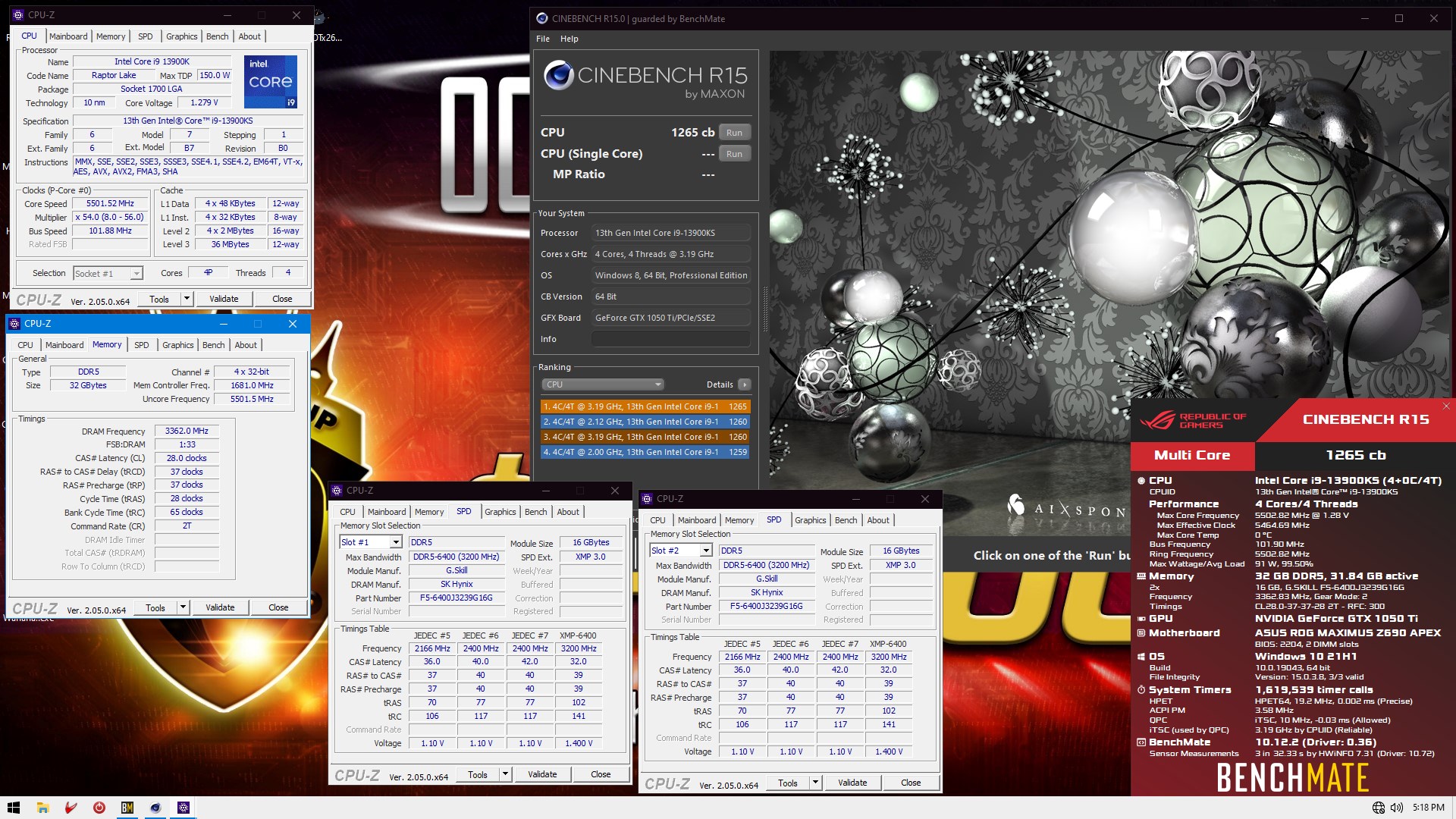The width and height of the screenshot is (1456, 819).
Task: Select ranking entry 1 scoring 1265
Action: pyautogui.click(x=645, y=406)
